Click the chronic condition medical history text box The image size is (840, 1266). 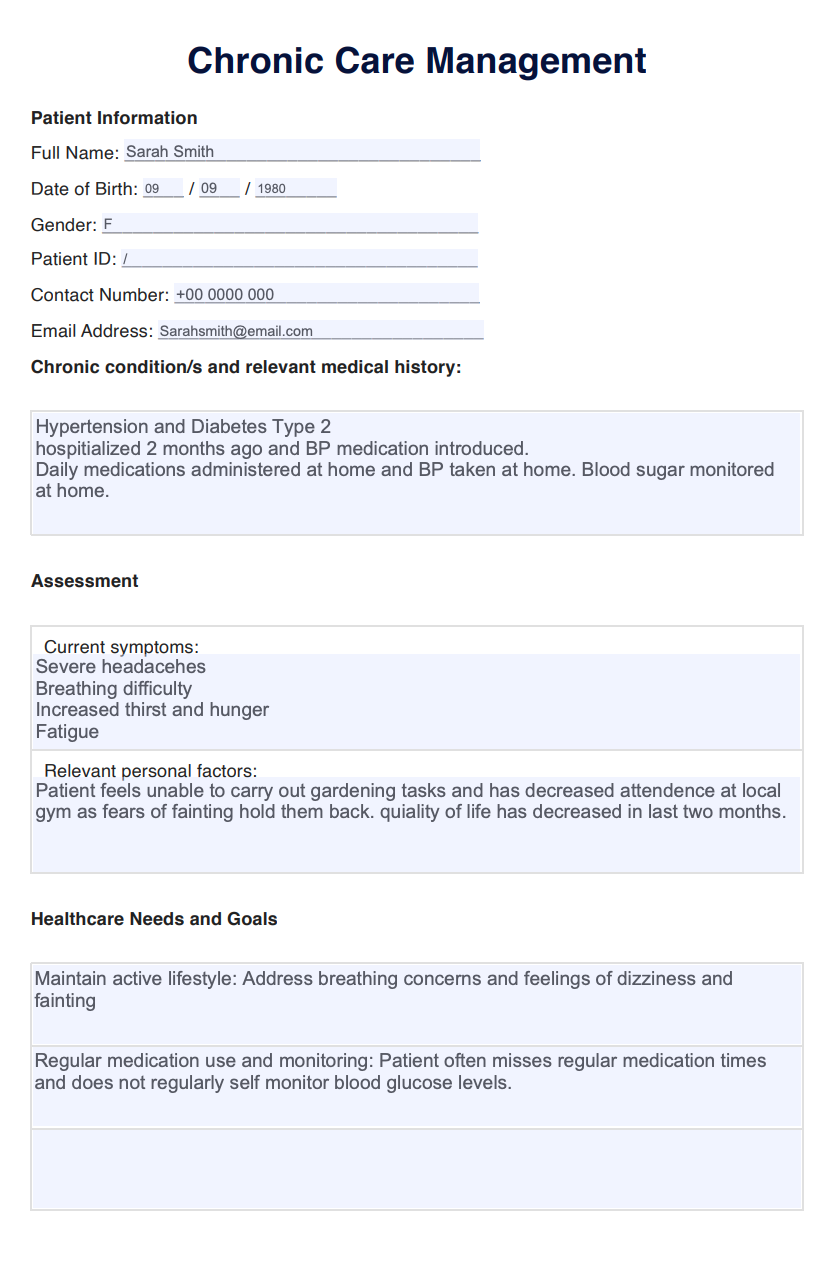tap(417, 472)
